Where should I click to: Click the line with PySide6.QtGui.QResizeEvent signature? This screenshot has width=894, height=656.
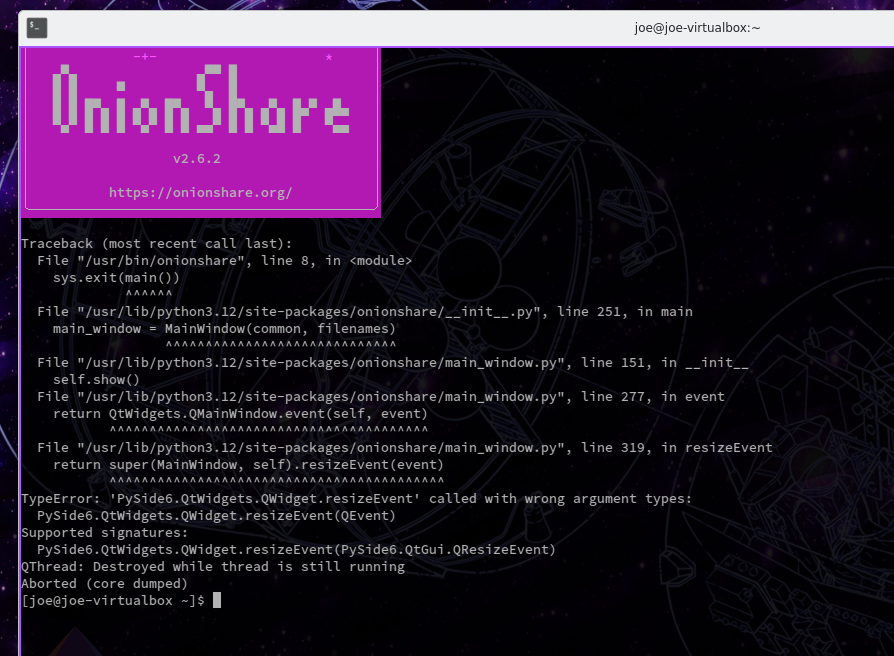pyautogui.click(x=296, y=550)
